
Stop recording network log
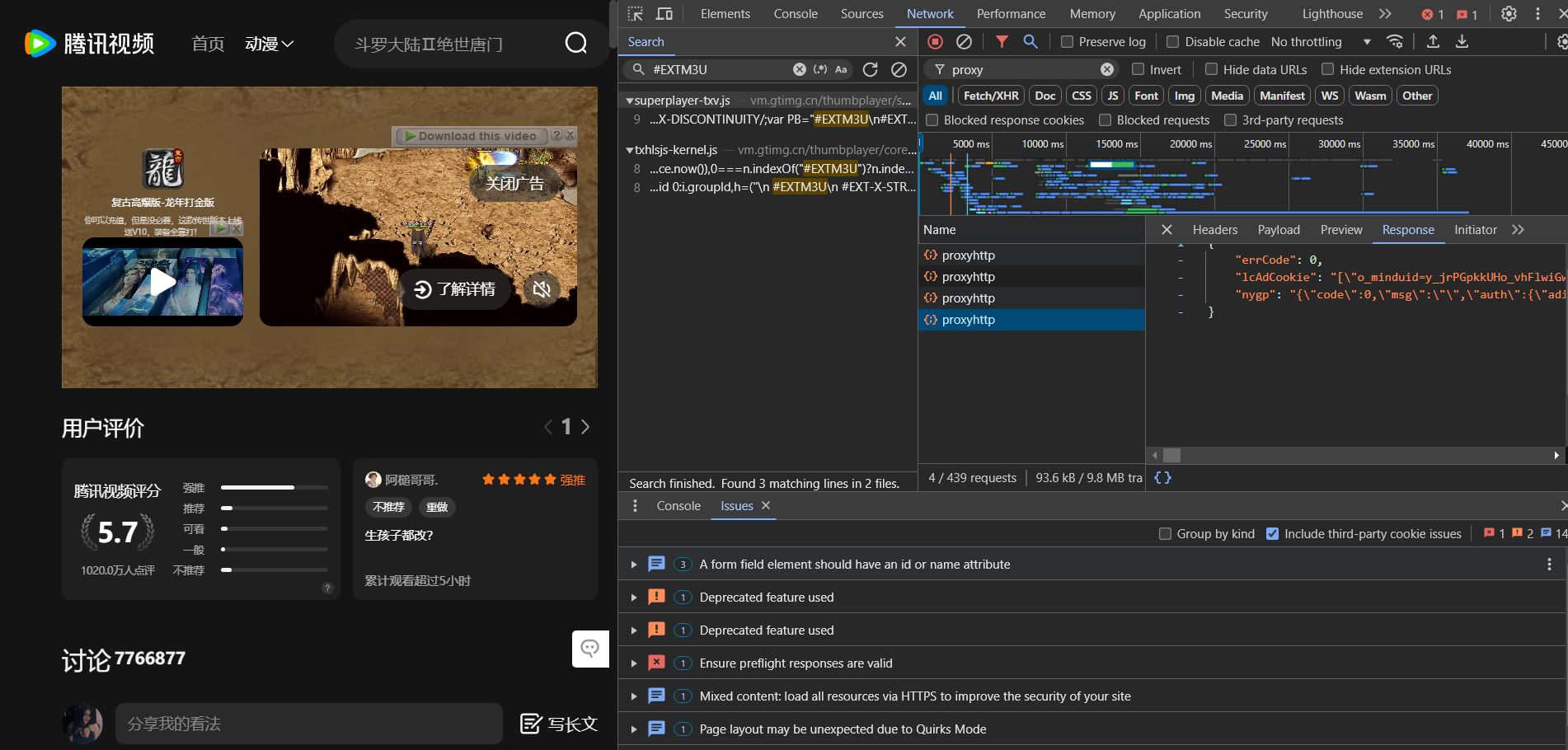click(935, 41)
